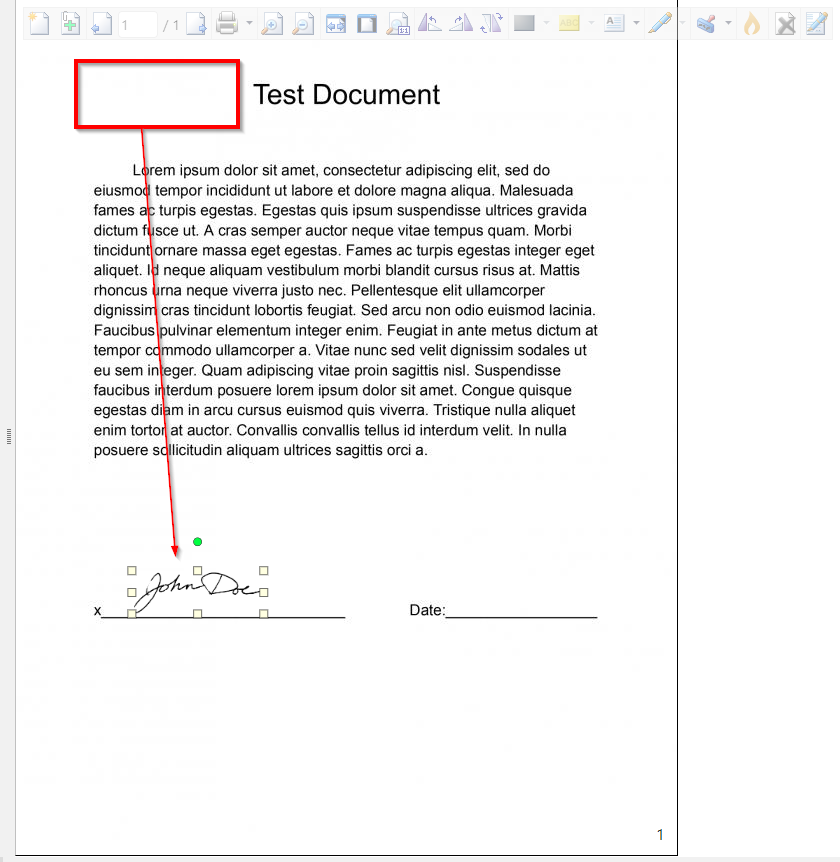
Task: Click the "/ 1" total pages label
Action: (x=171, y=25)
